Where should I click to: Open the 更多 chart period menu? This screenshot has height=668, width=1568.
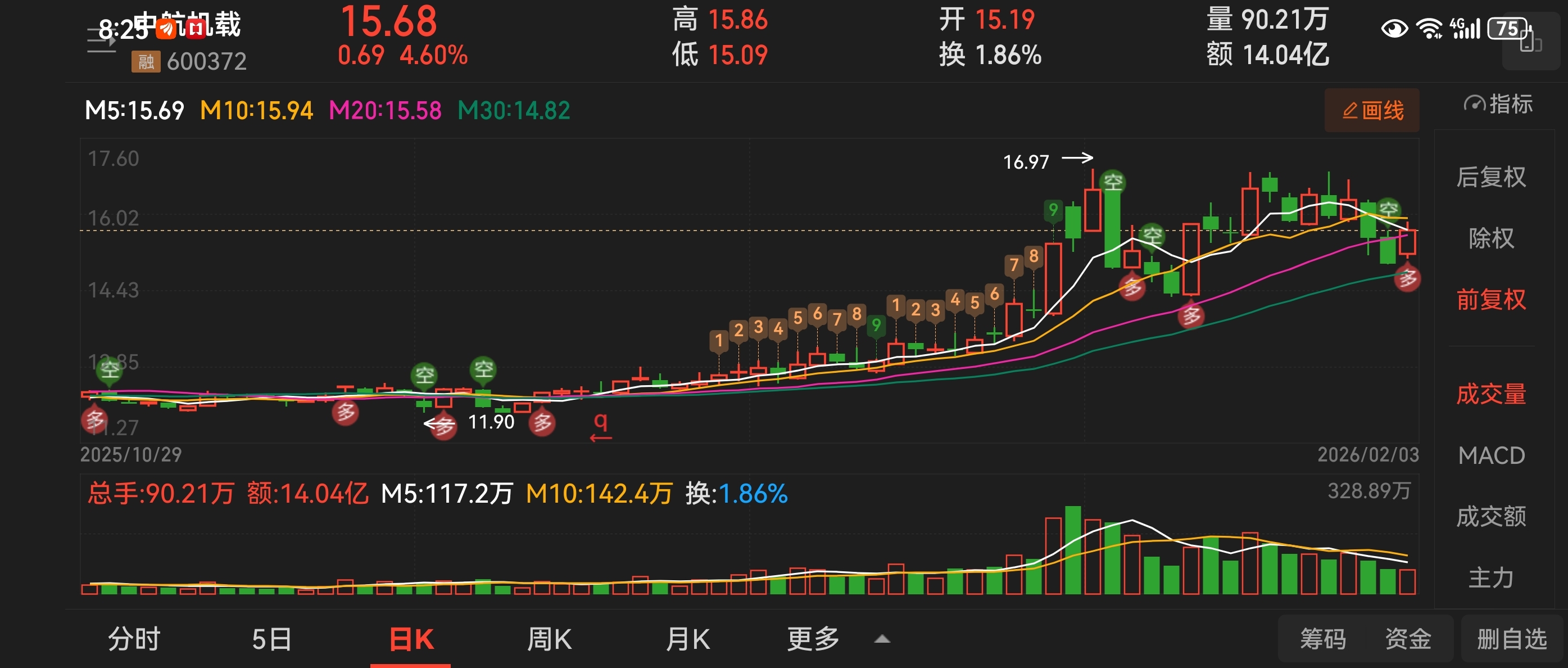813,639
